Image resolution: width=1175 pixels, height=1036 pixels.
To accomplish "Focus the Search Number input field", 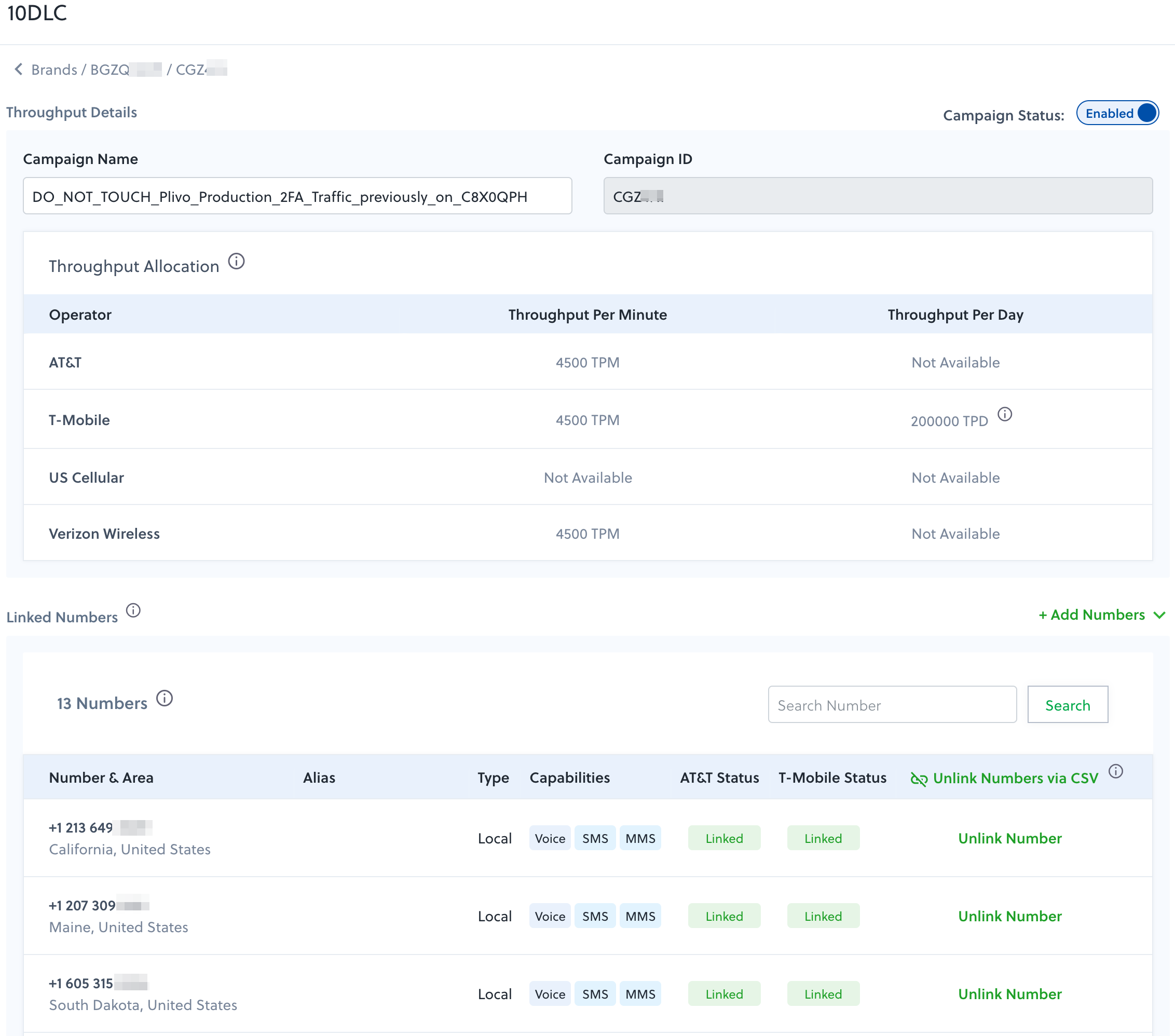I will pyautogui.click(x=892, y=705).
